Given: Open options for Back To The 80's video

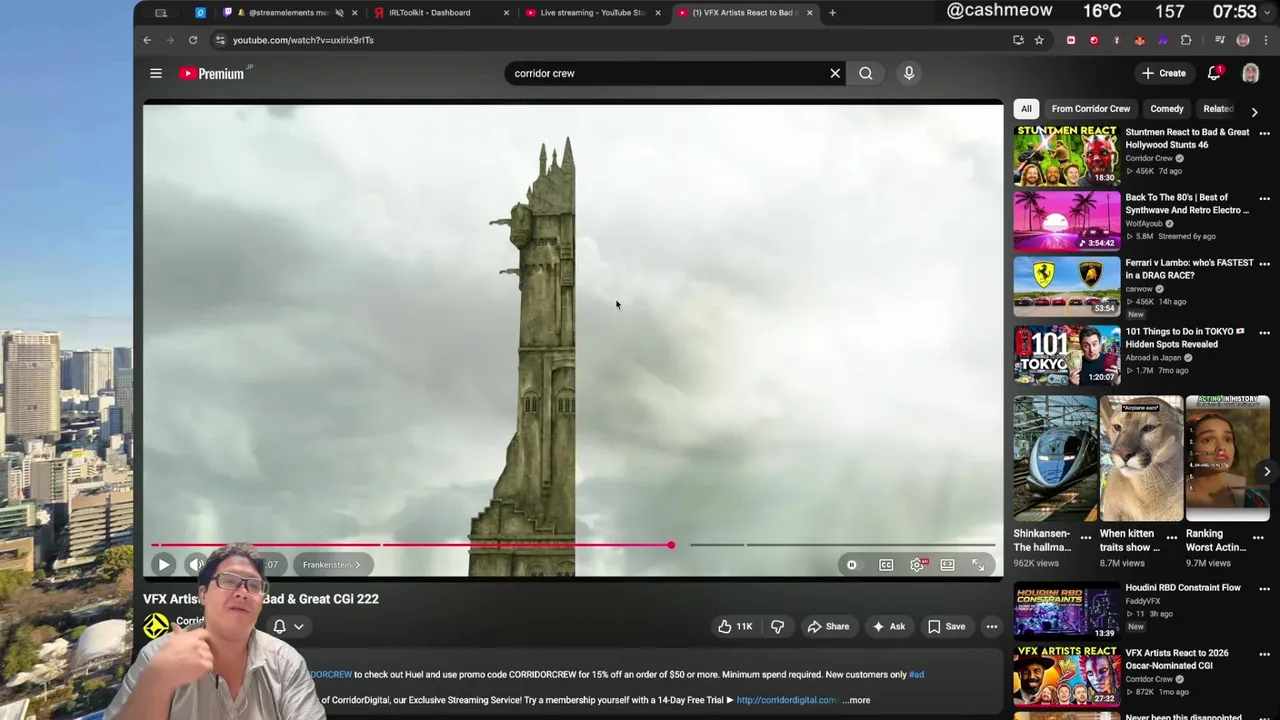Looking at the screenshot, I should [1265, 199].
